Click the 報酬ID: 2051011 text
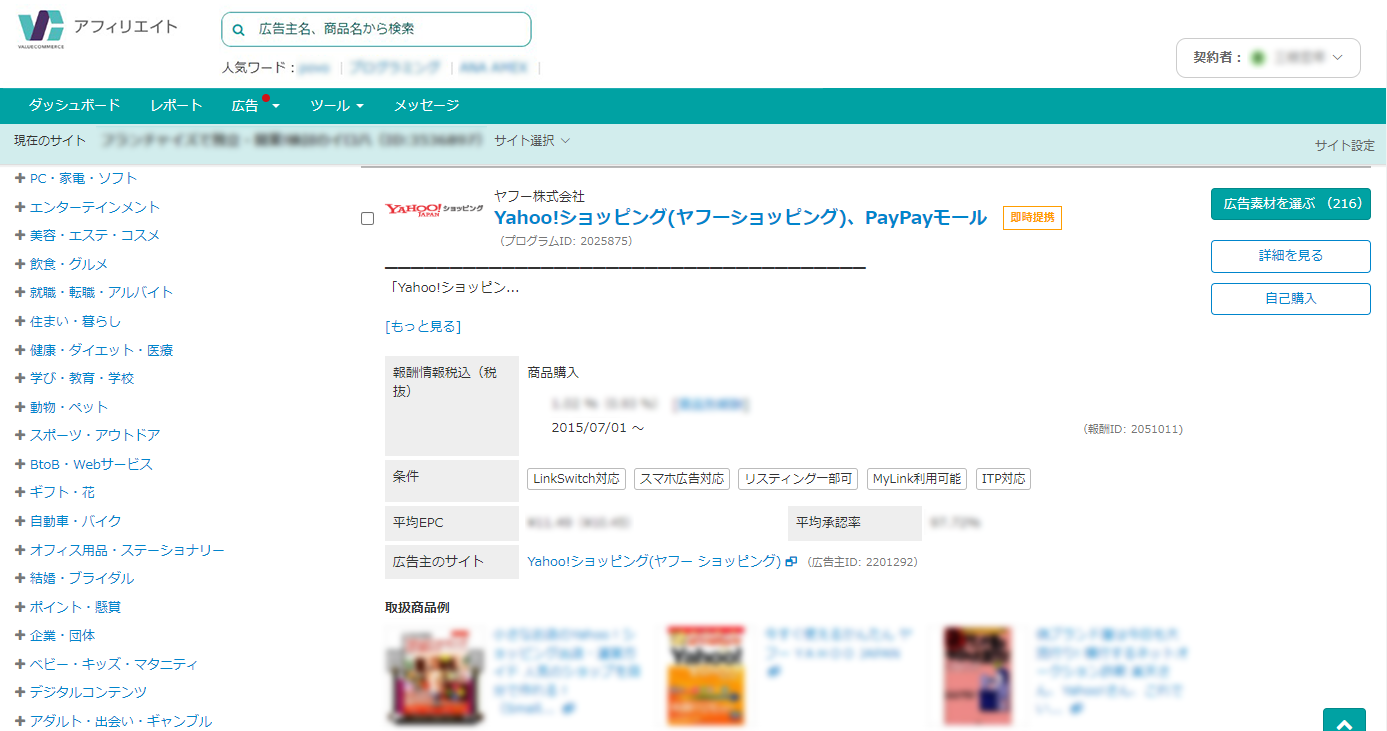Image resolution: width=1387 pixels, height=731 pixels. coord(1133,429)
